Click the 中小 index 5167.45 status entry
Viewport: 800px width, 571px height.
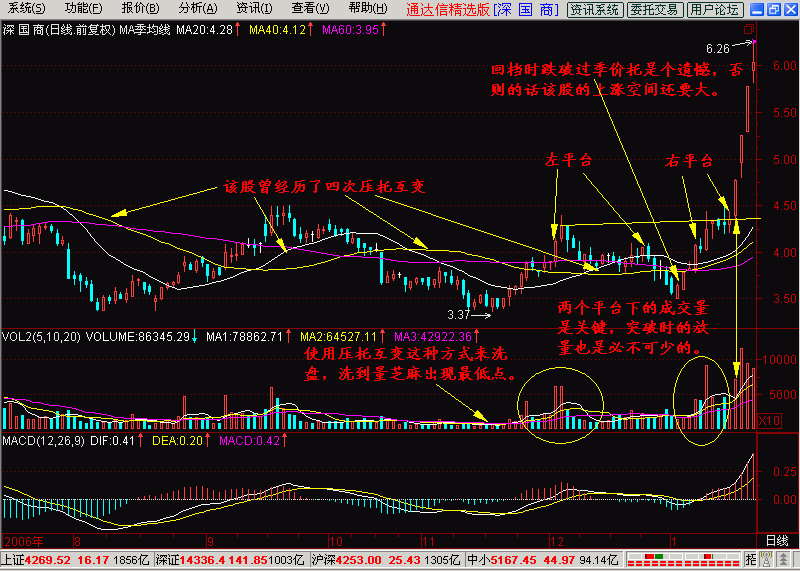543,558
